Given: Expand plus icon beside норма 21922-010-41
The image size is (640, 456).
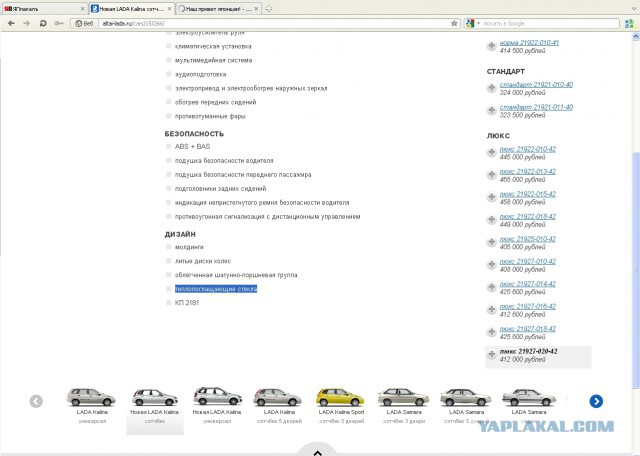Looking at the screenshot, I should pyautogui.click(x=491, y=46).
